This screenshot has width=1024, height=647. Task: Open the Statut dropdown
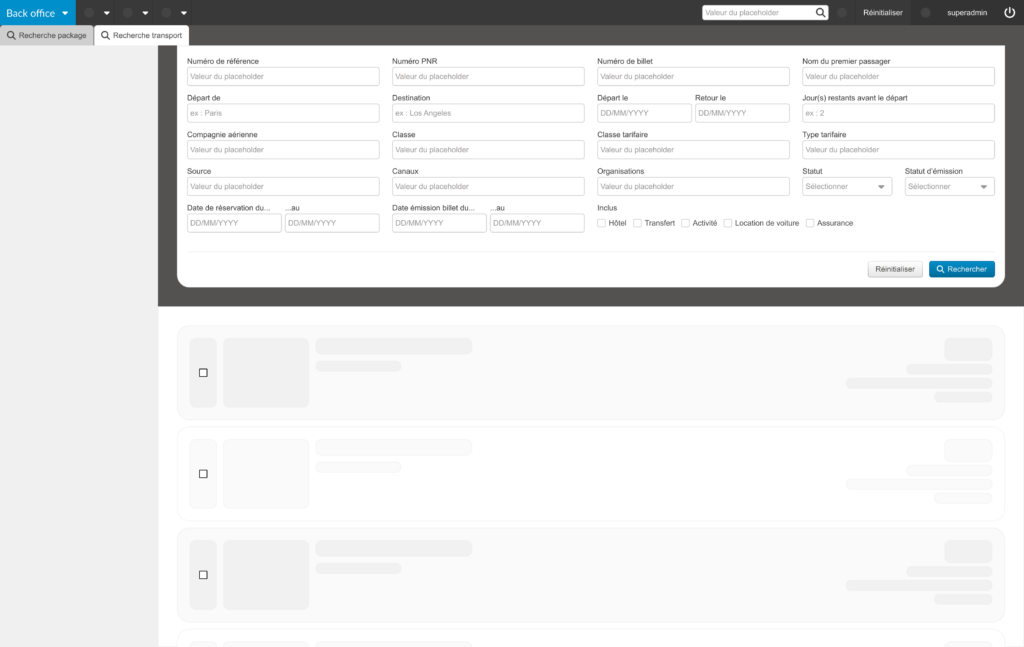tap(846, 187)
